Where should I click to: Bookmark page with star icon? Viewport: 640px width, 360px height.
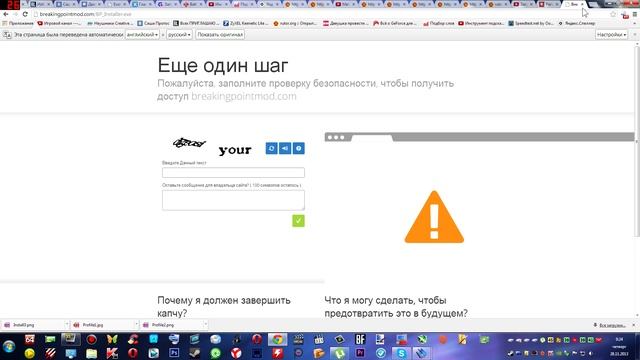[613, 14]
